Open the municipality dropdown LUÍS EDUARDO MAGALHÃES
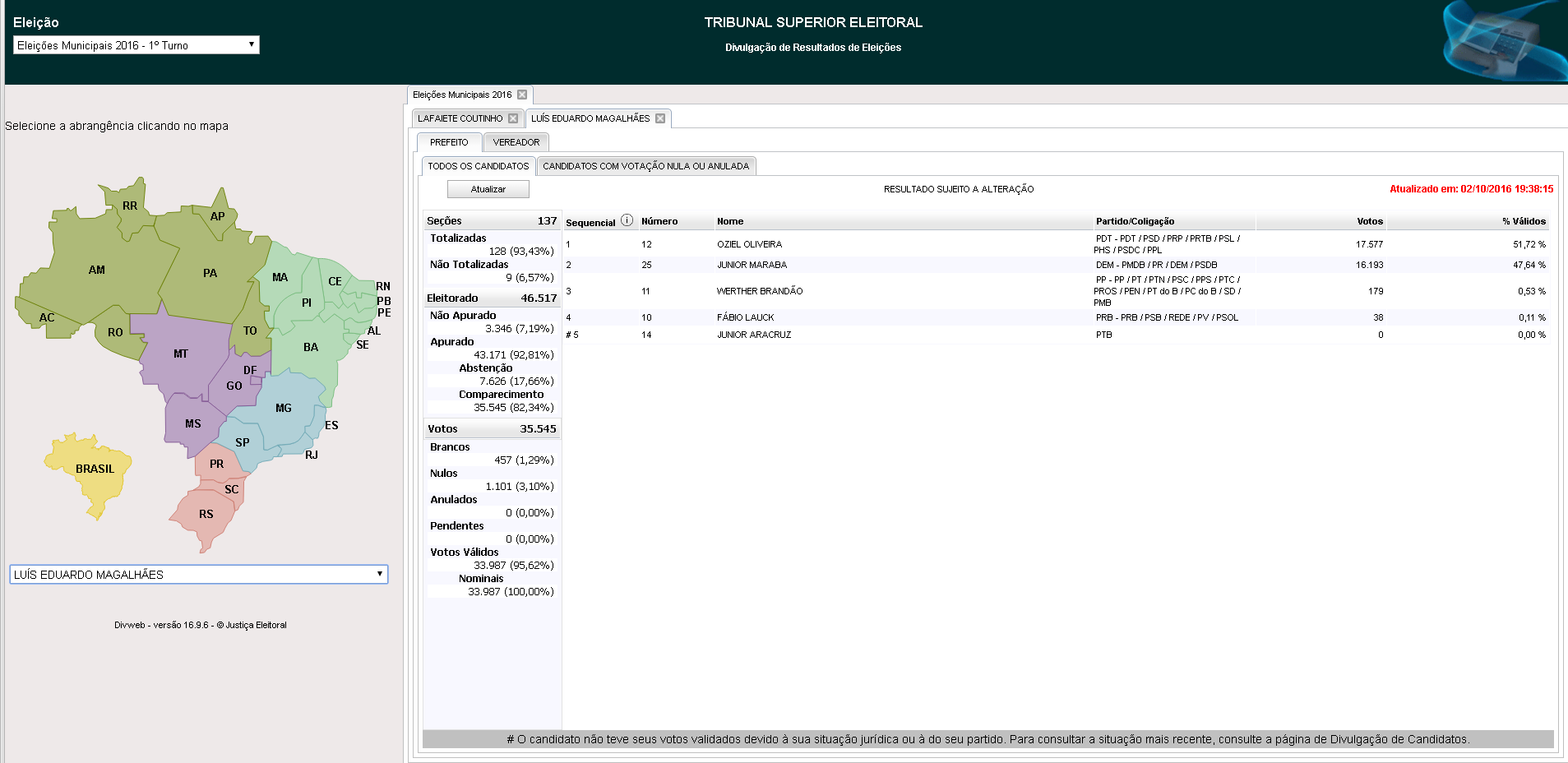The image size is (1568, 763). pyautogui.click(x=198, y=575)
